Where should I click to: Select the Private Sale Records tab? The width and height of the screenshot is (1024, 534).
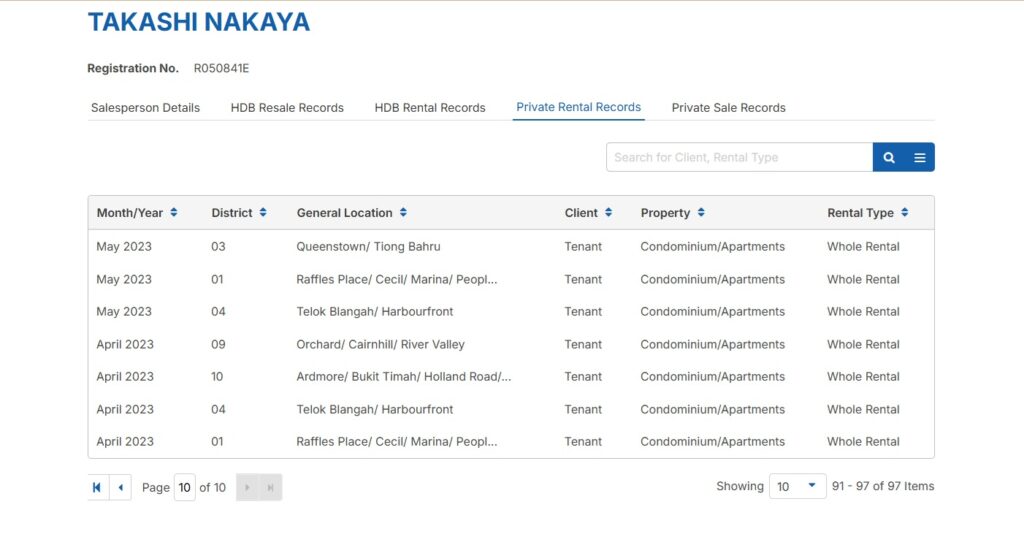point(728,108)
